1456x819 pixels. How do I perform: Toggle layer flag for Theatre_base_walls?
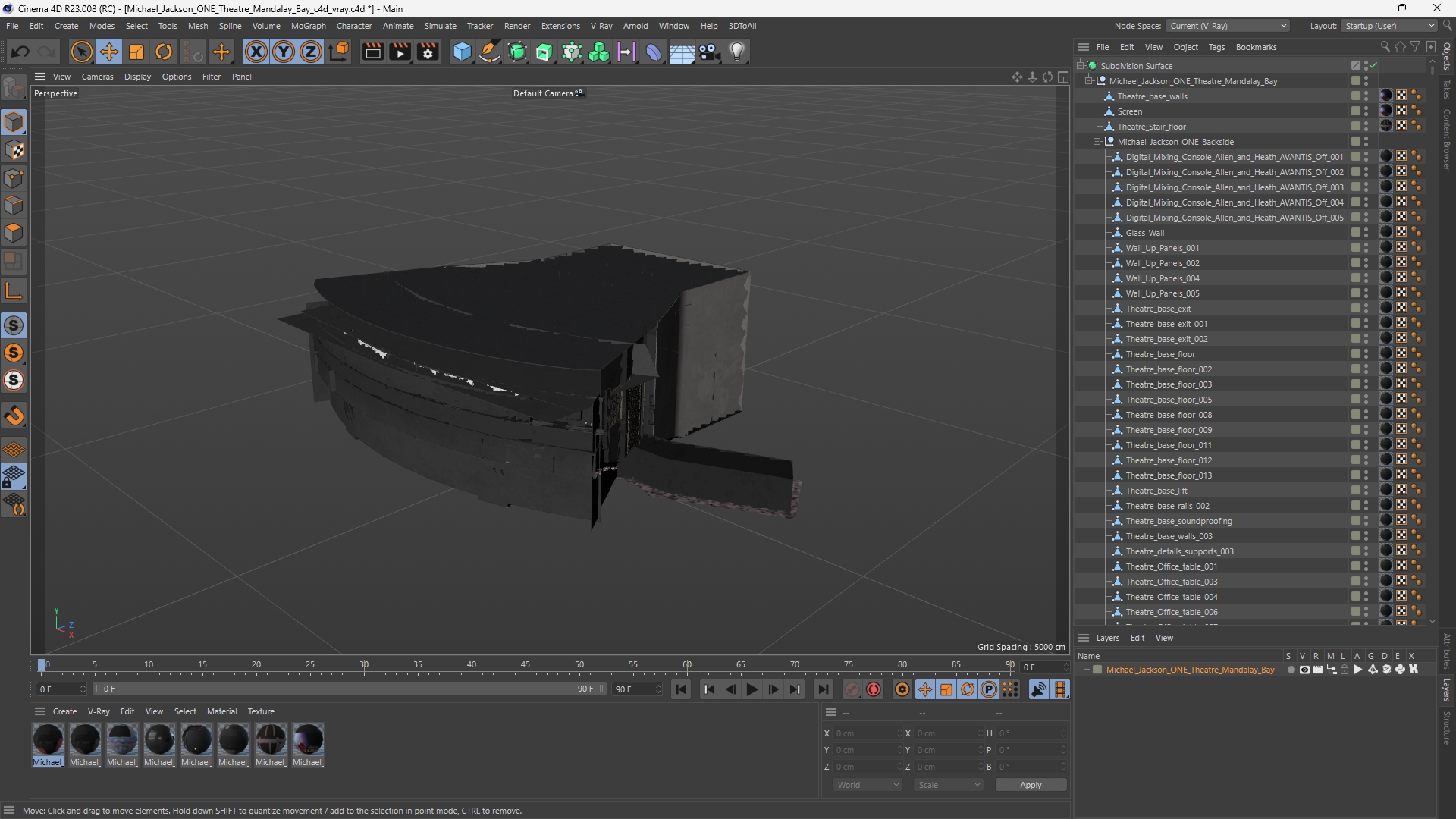(1355, 96)
